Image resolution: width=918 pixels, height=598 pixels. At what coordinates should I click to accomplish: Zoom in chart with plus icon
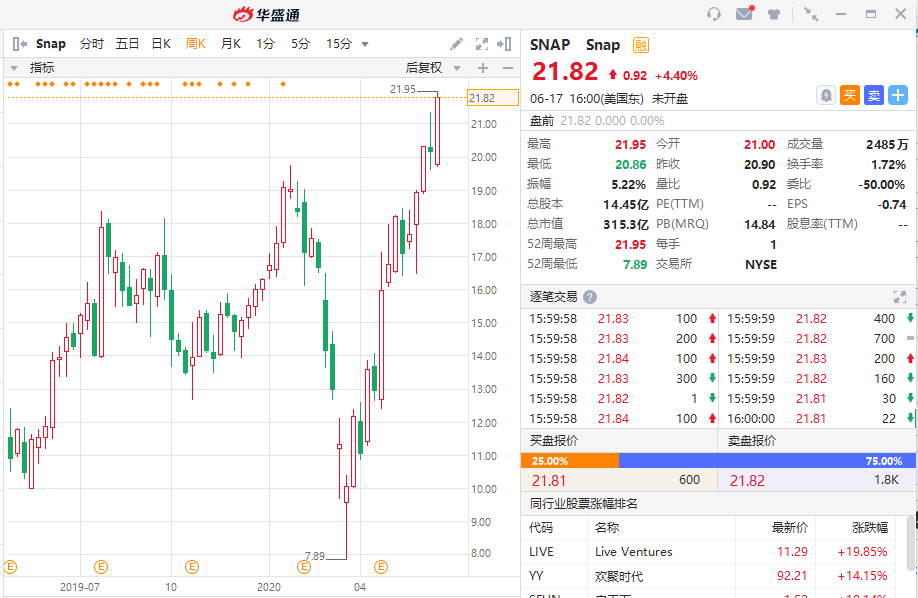click(x=483, y=68)
